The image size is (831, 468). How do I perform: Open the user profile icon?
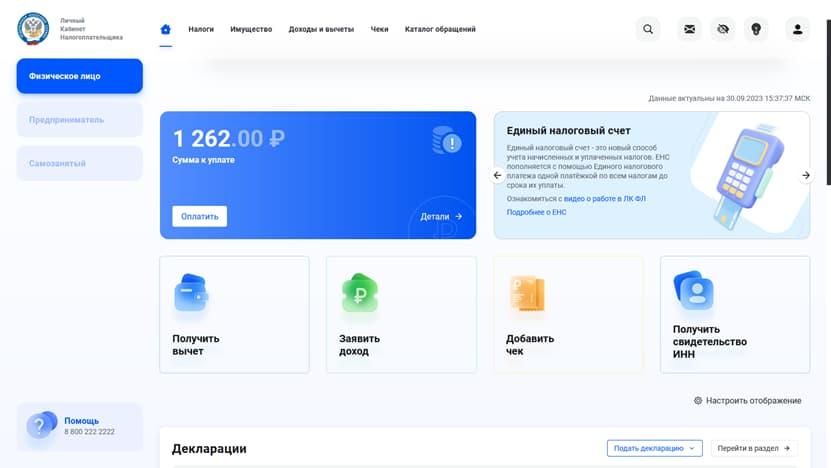(797, 29)
